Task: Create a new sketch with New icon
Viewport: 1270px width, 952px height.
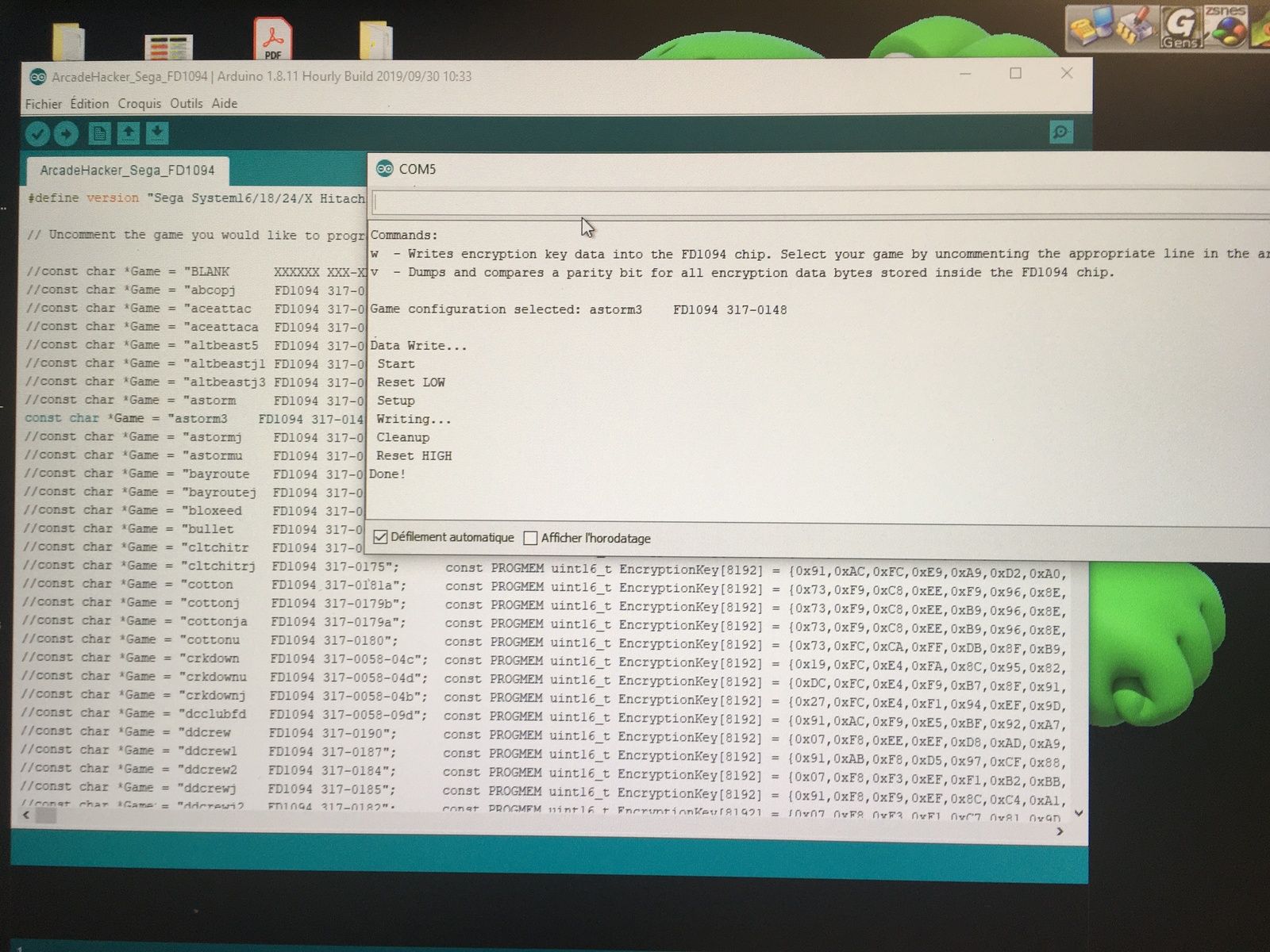Action: (99, 133)
